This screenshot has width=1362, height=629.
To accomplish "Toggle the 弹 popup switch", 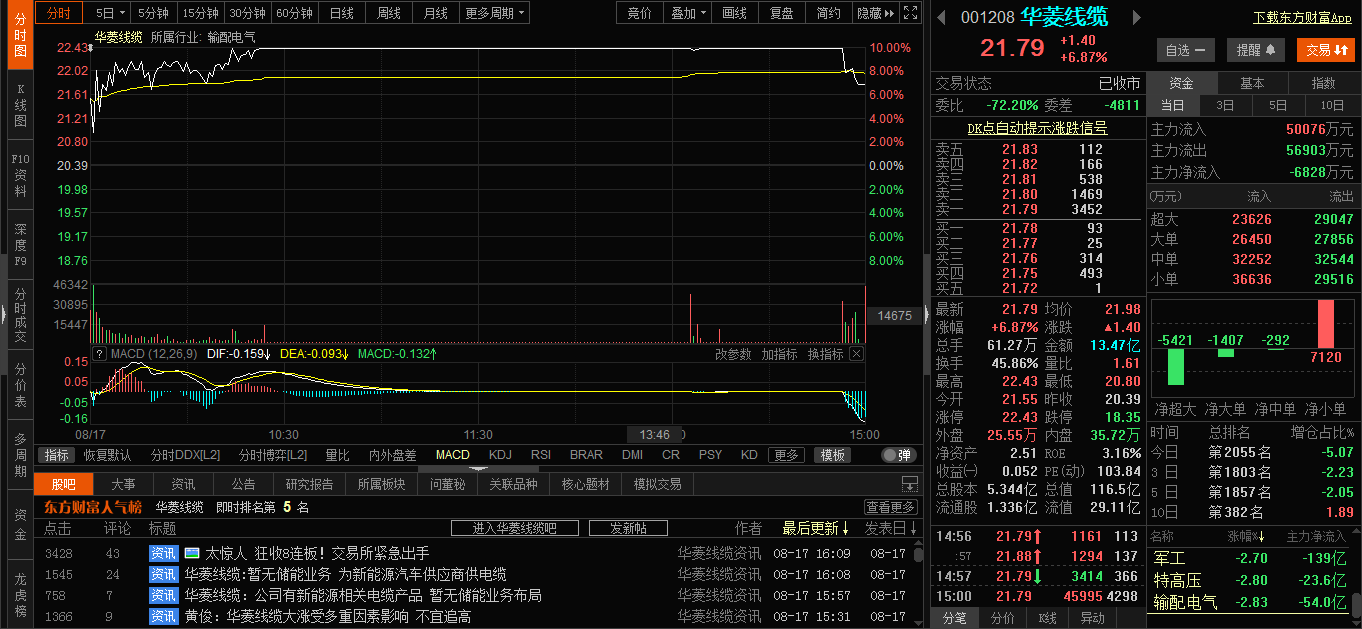I will pyautogui.click(x=899, y=455).
